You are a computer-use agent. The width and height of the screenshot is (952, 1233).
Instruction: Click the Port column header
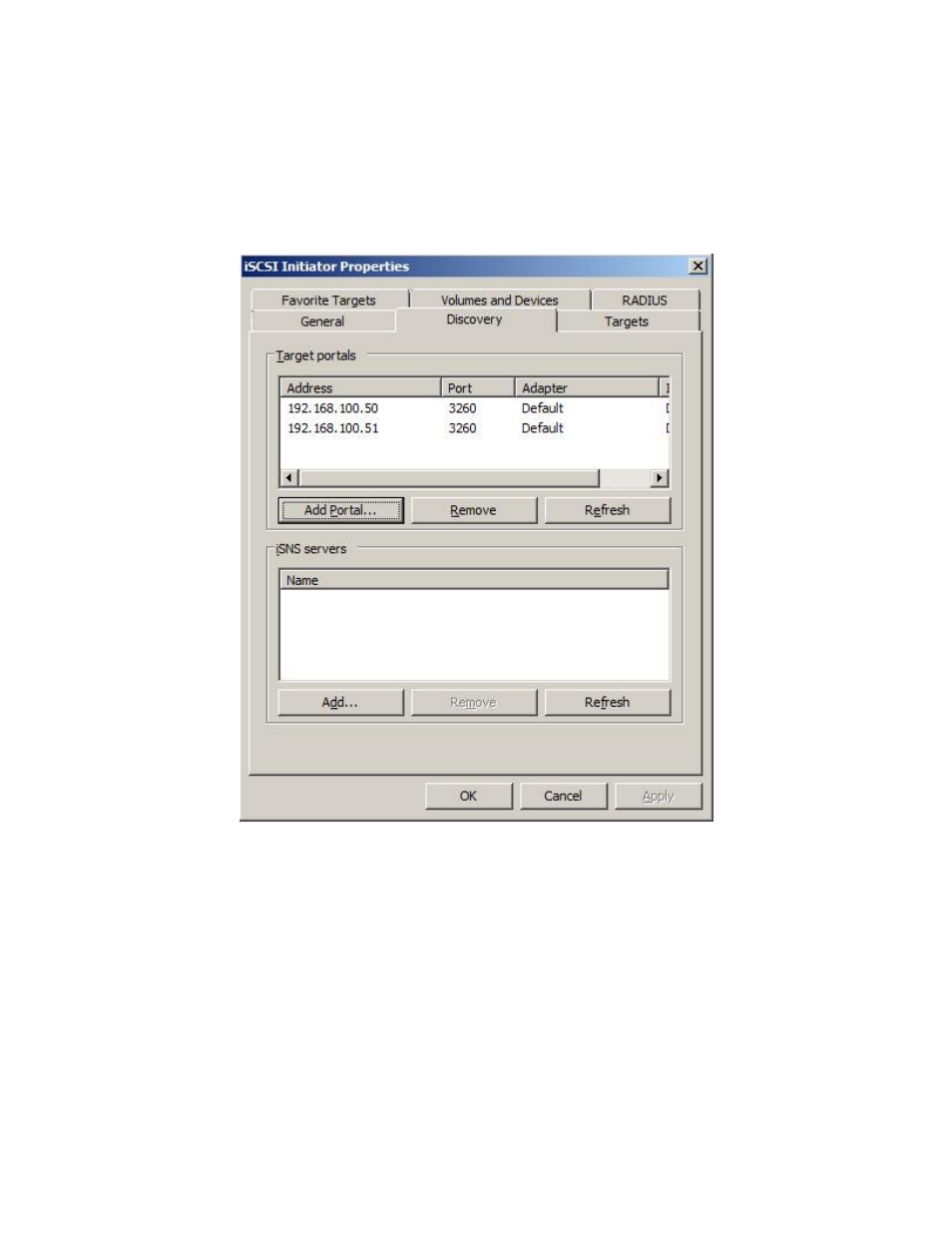(477, 387)
